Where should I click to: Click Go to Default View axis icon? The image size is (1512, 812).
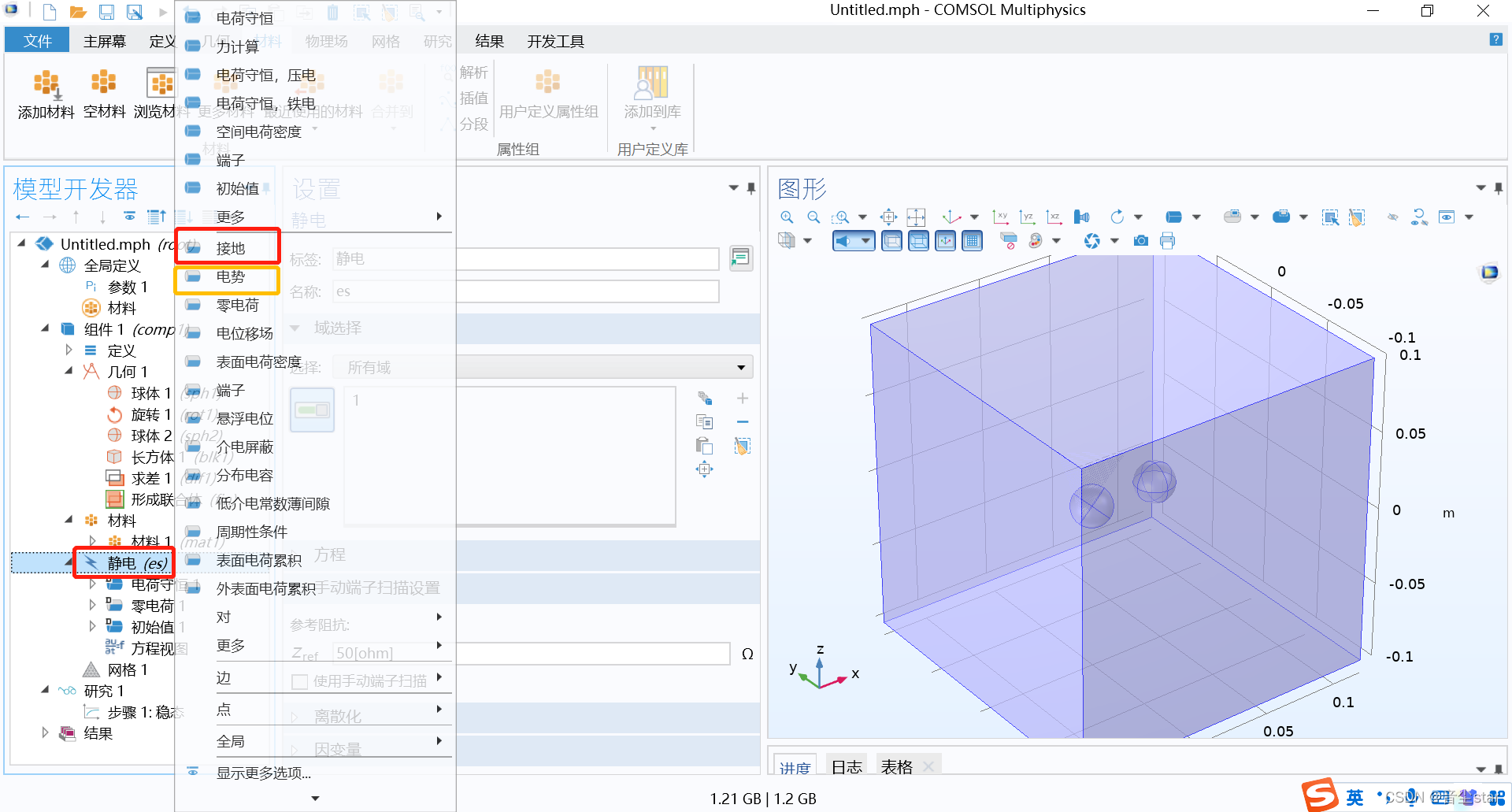pyautogui.click(x=951, y=217)
